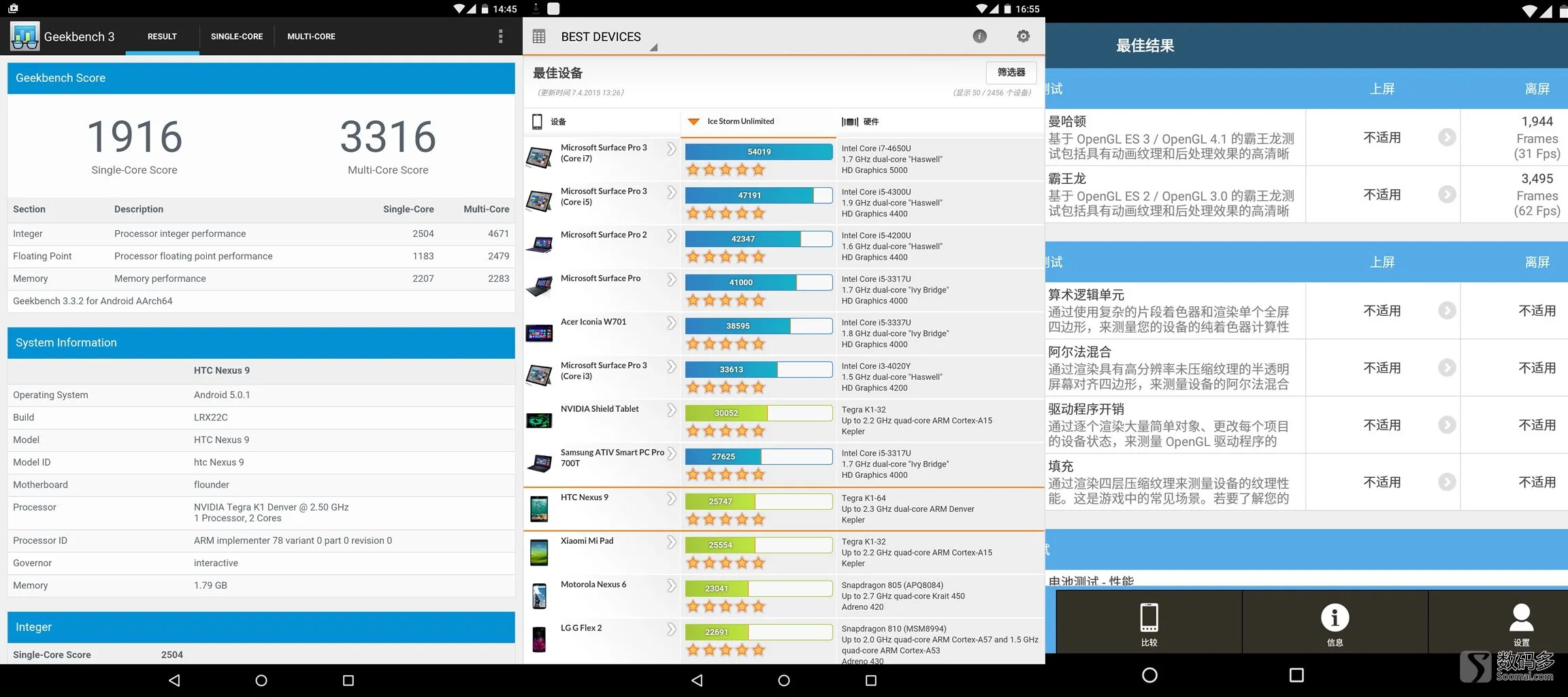The image size is (1568, 697).
Task: Tap the 霸王龙 row arrow circle
Action: pos(1447,195)
